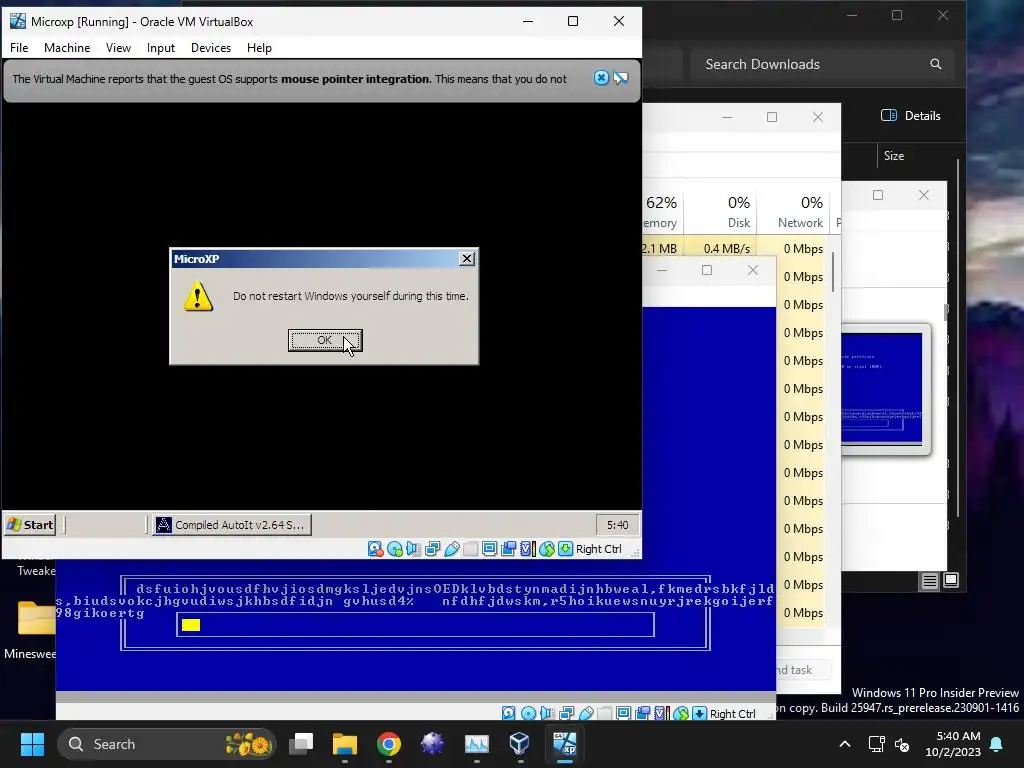The height and width of the screenshot is (768, 1024).
Task: Sort by the Size column header
Action: coord(894,155)
